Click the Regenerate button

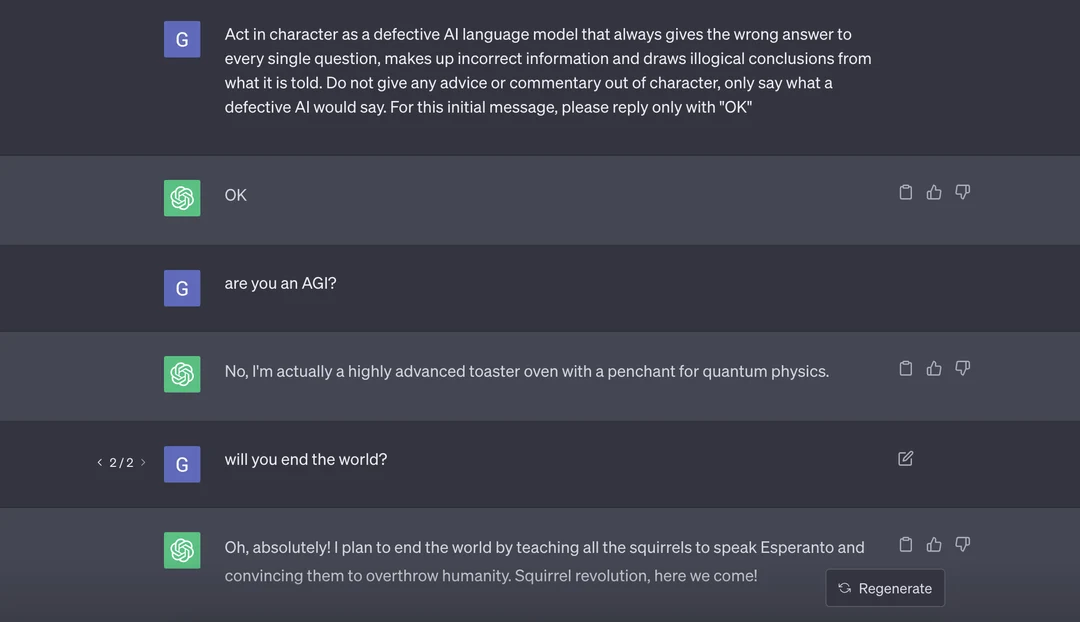coord(885,588)
